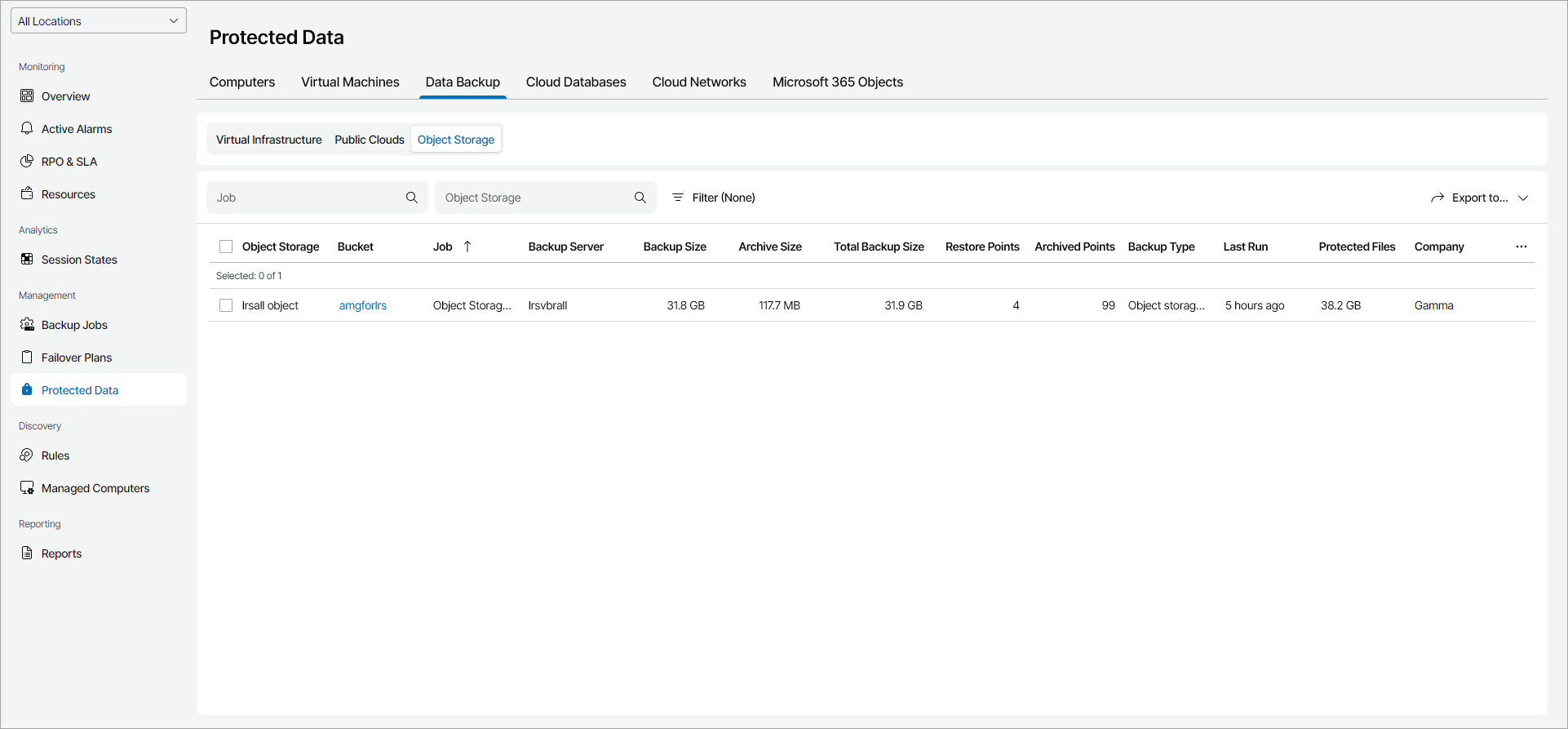
Task: Click the Filter (None) button
Action: point(714,198)
